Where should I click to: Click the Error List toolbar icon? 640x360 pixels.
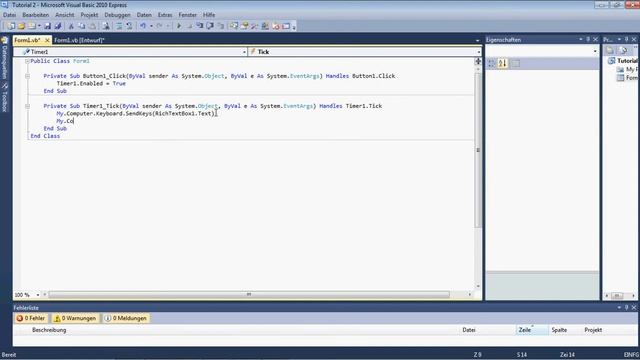[276, 26]
